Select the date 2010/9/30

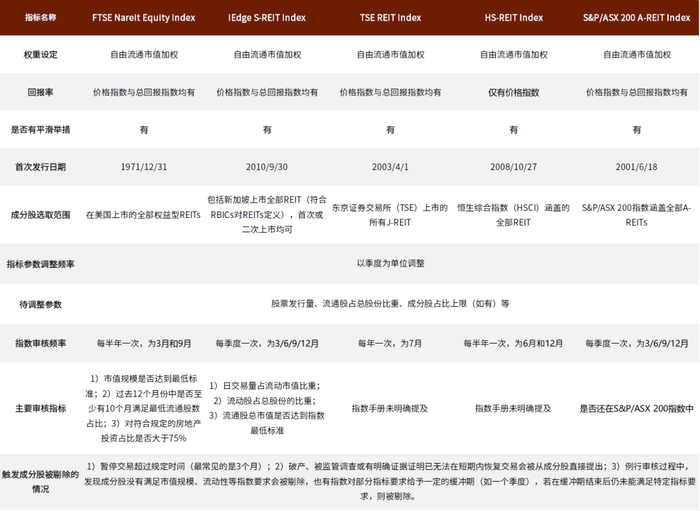coord(267,167)
